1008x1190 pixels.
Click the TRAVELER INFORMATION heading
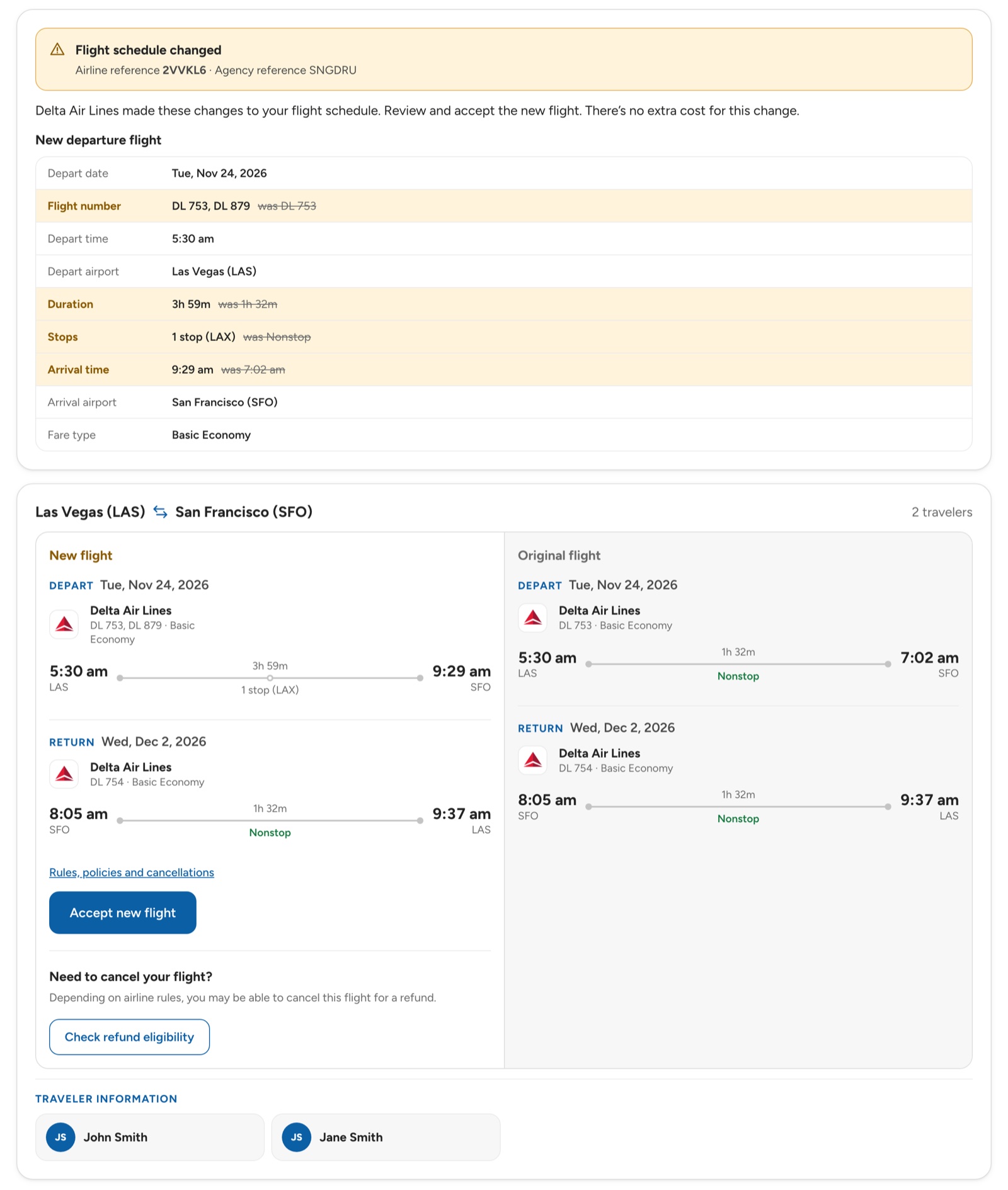coord(106,1099)
